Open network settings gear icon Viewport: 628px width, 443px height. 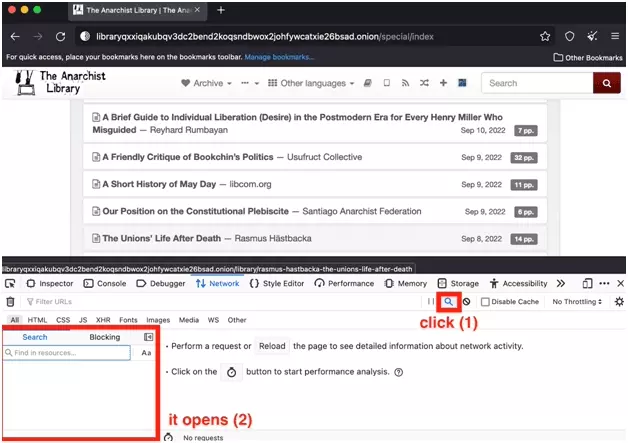619,301
